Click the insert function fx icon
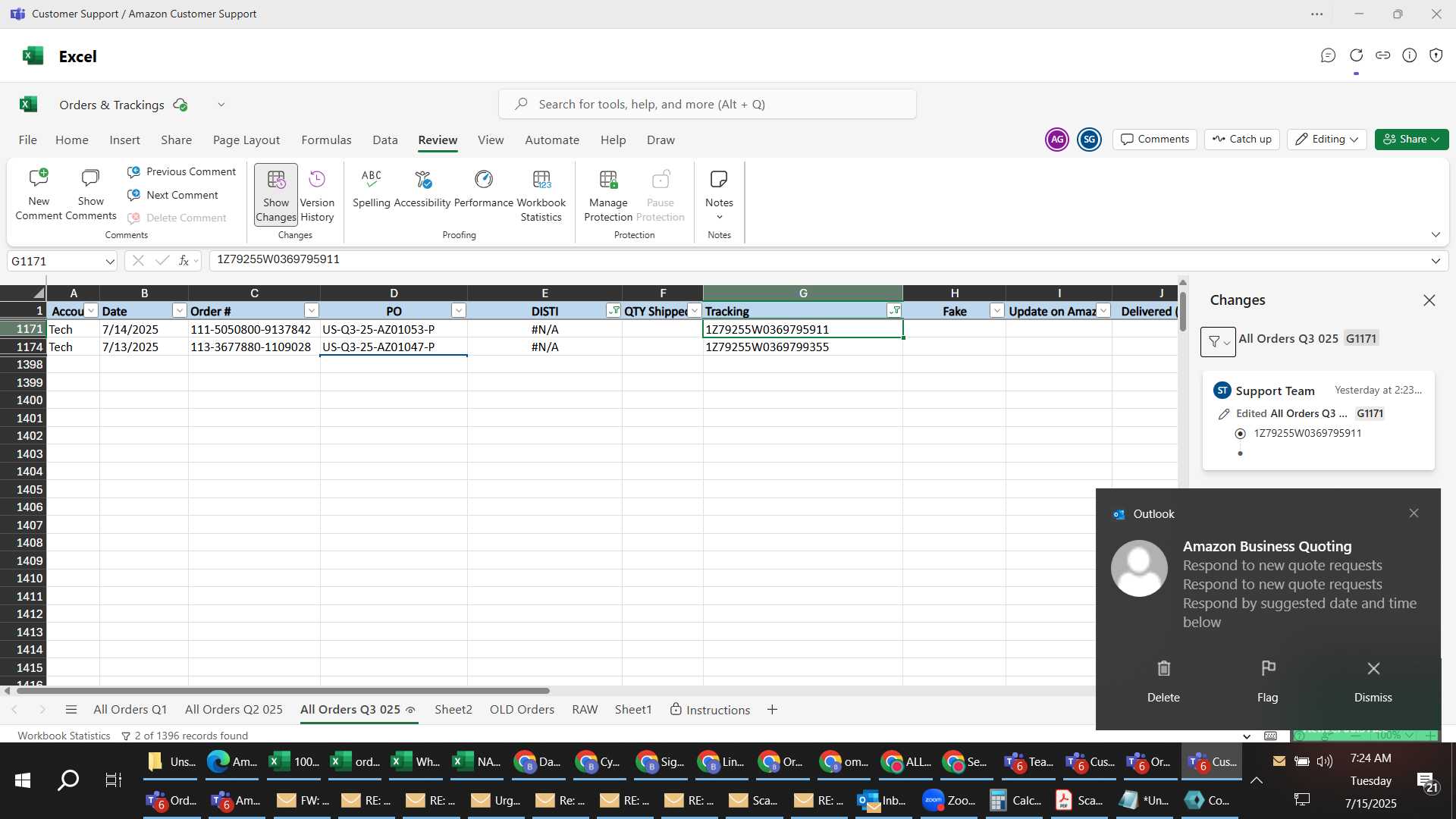 [184, 261]
